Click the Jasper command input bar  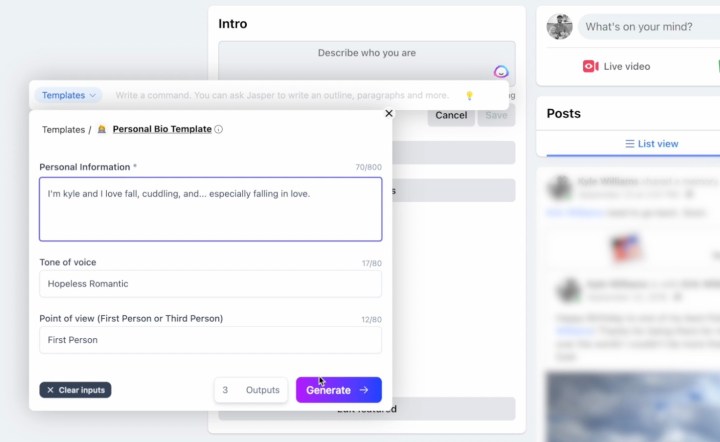click(x=282, y=96)
